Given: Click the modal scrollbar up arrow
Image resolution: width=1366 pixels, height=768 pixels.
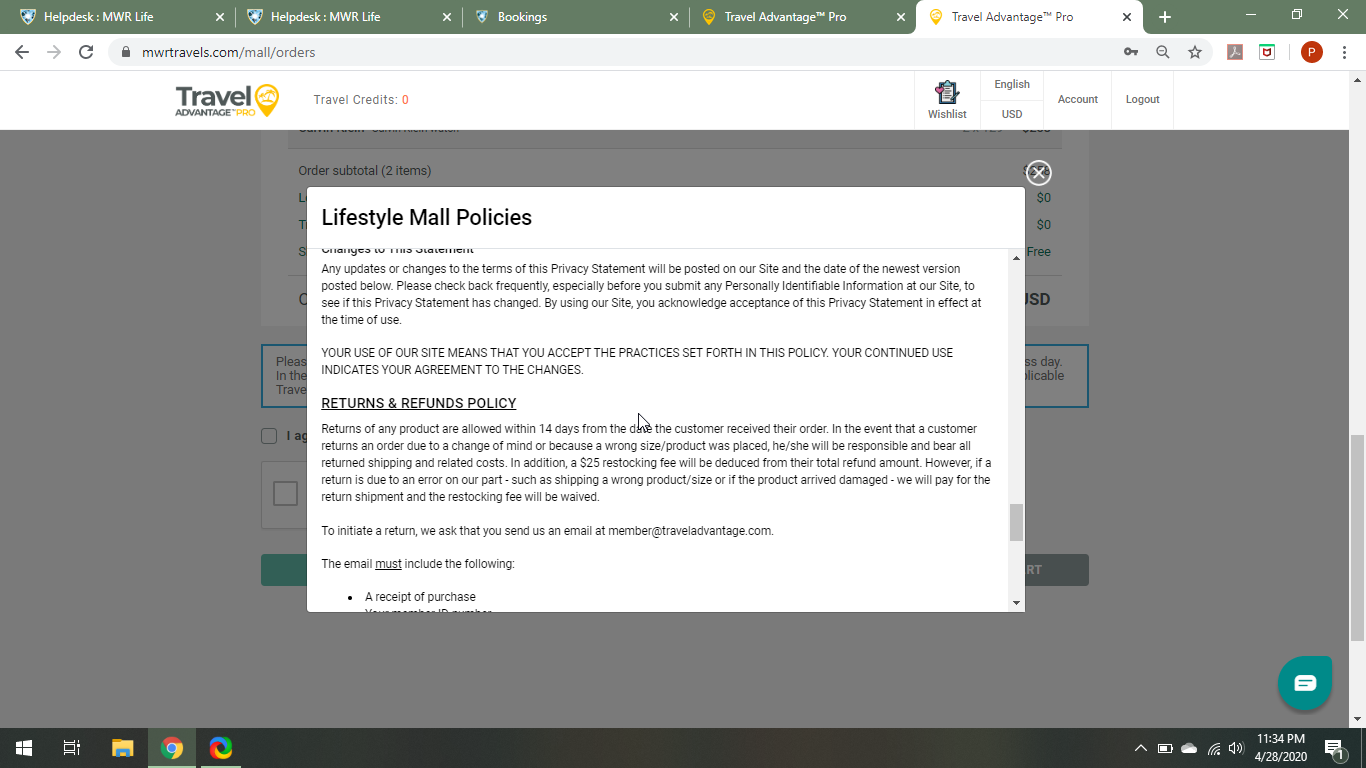Looking at the screenshot, I should [x=1016, y=258].
